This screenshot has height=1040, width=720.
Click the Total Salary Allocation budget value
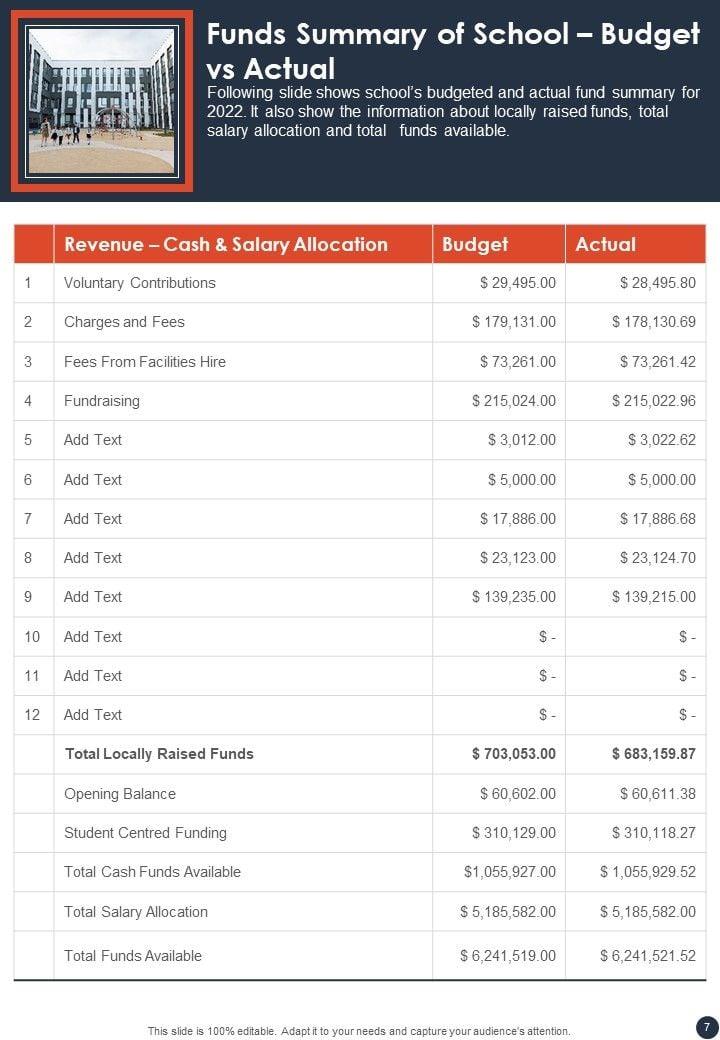coord(508,912)
